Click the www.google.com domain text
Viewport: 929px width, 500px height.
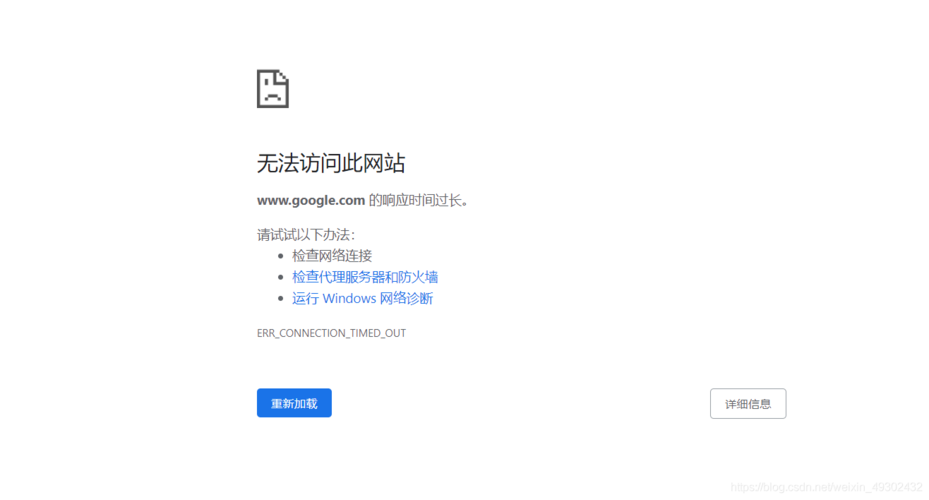coord(310,200)
